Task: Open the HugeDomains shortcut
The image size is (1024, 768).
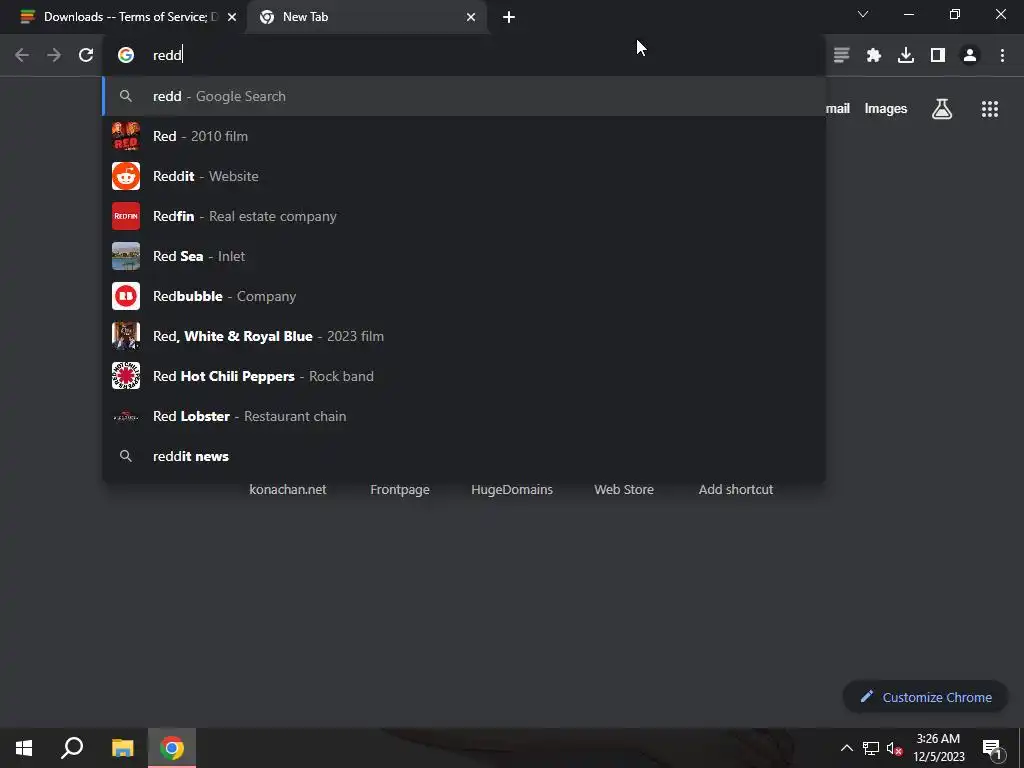Action: [x=512, y=489]
